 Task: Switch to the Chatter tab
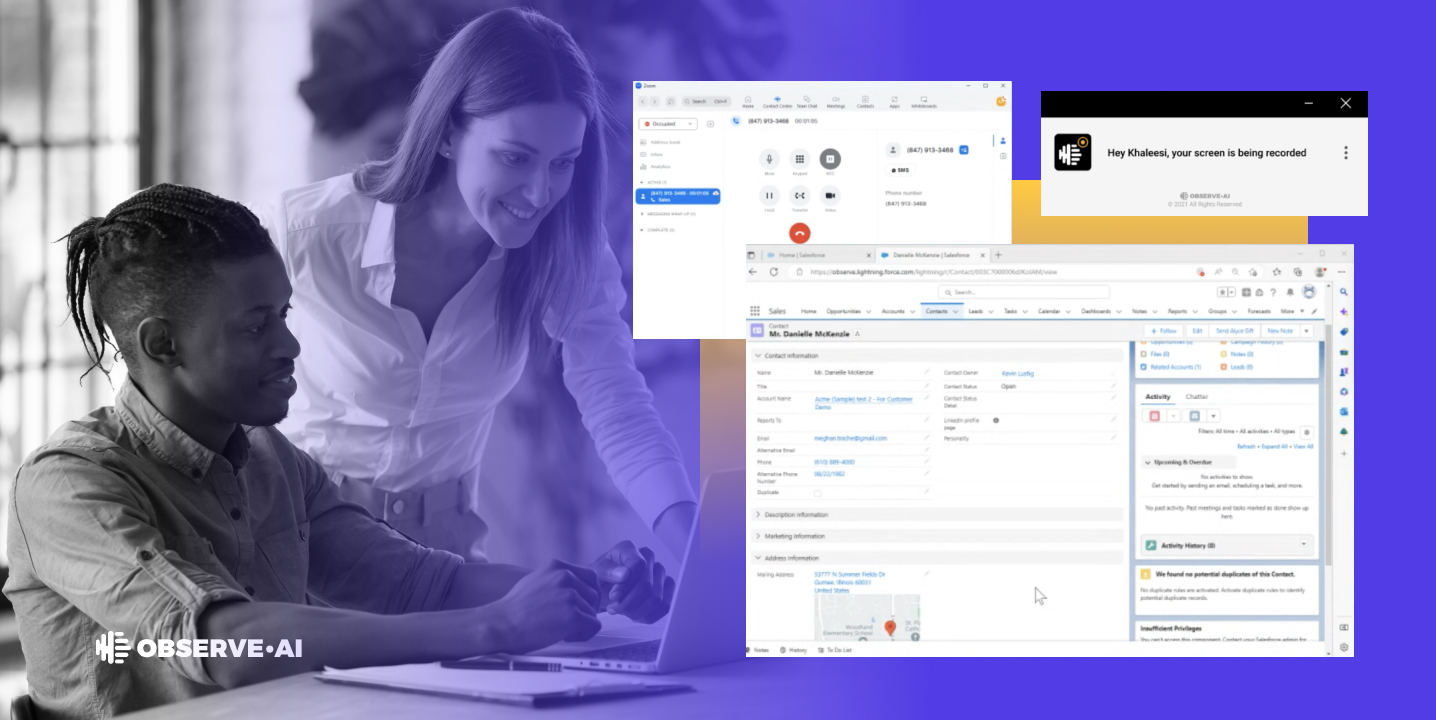[1197, 397]
